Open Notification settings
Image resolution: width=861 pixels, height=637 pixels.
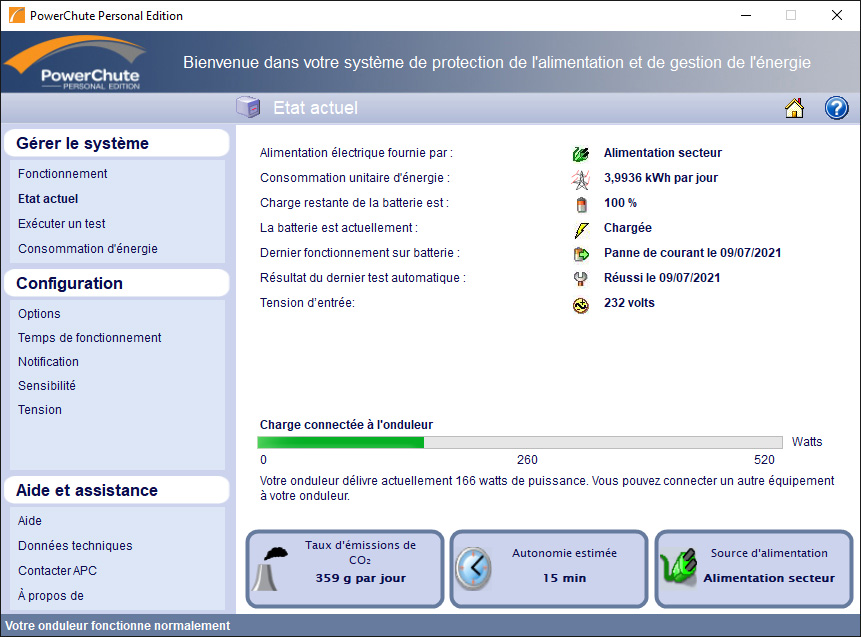pyautogui.click(x=48, y=362)
